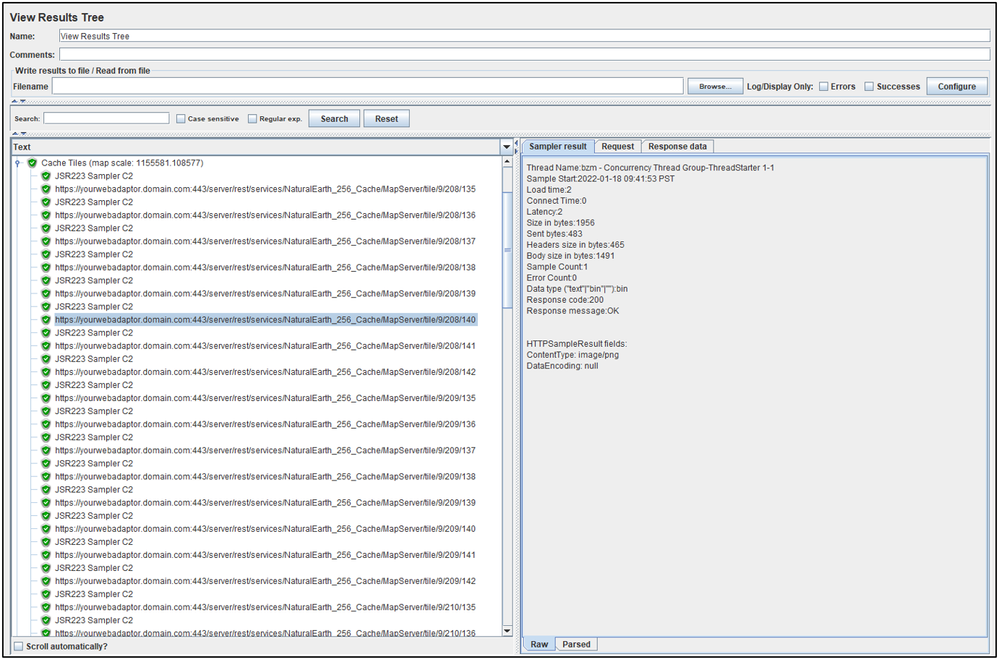
Task: Switch to the Request tab
Action: pyautogui.click(x=617, y=147)
